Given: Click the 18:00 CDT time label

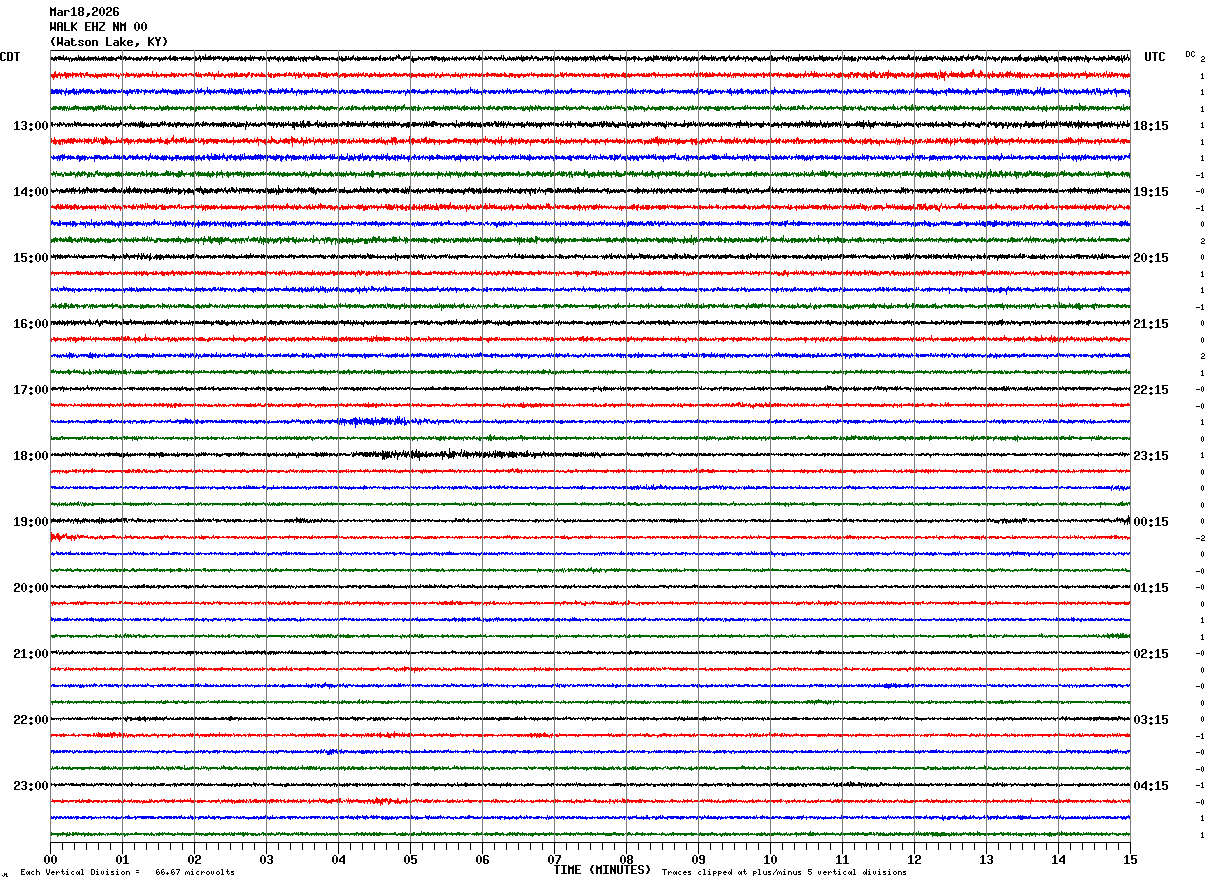Looking at the screenshot, I should tap(30, 456).
